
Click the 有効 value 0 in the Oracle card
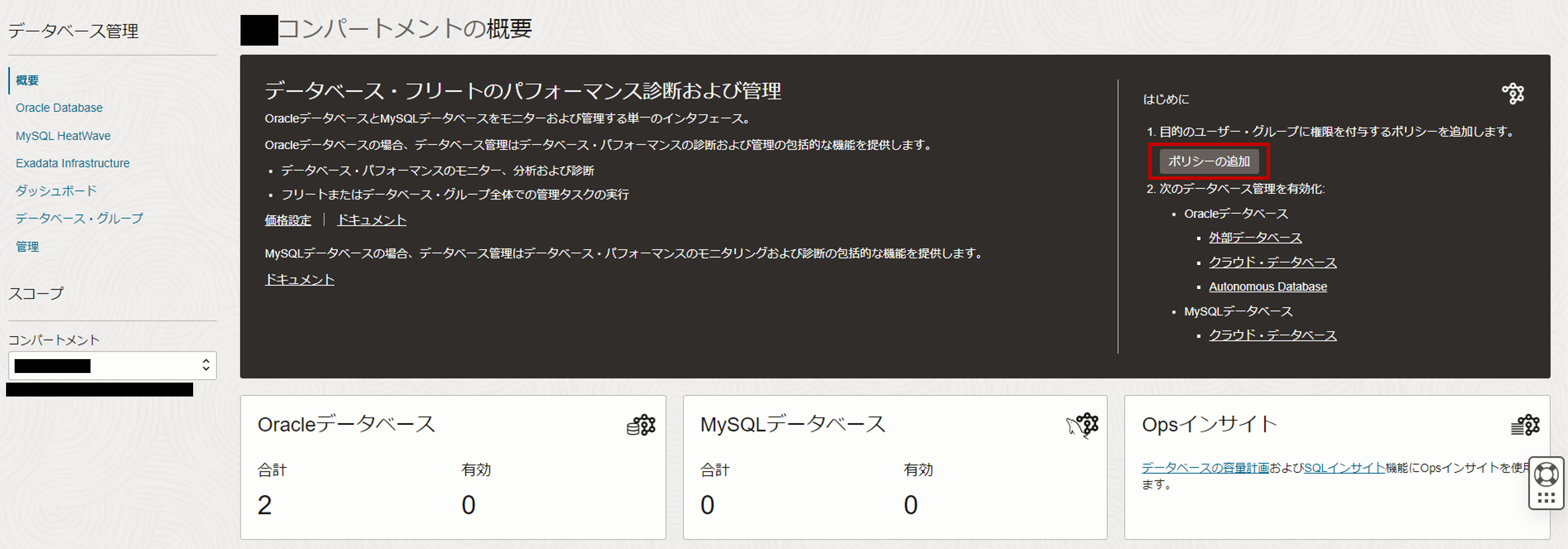click(468, 505)
